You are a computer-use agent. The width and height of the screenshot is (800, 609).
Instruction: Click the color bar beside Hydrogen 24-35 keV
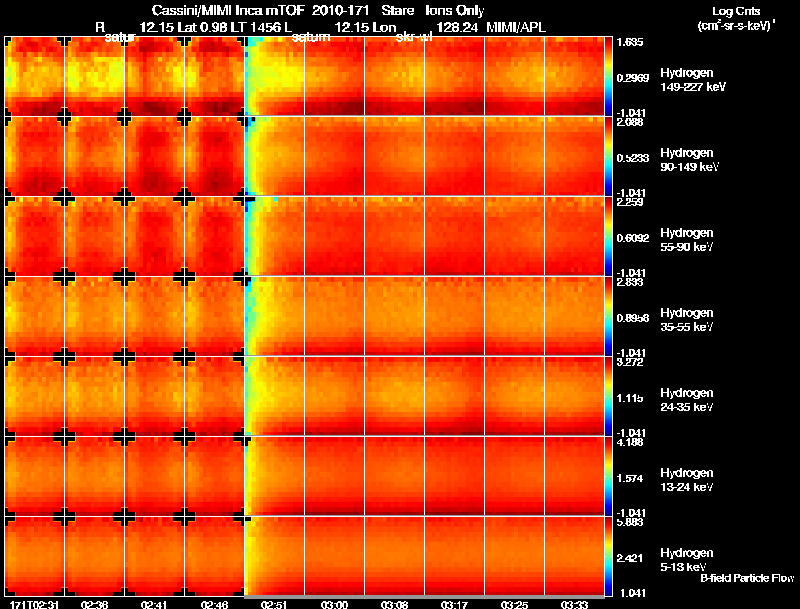(x=608, y=396)
